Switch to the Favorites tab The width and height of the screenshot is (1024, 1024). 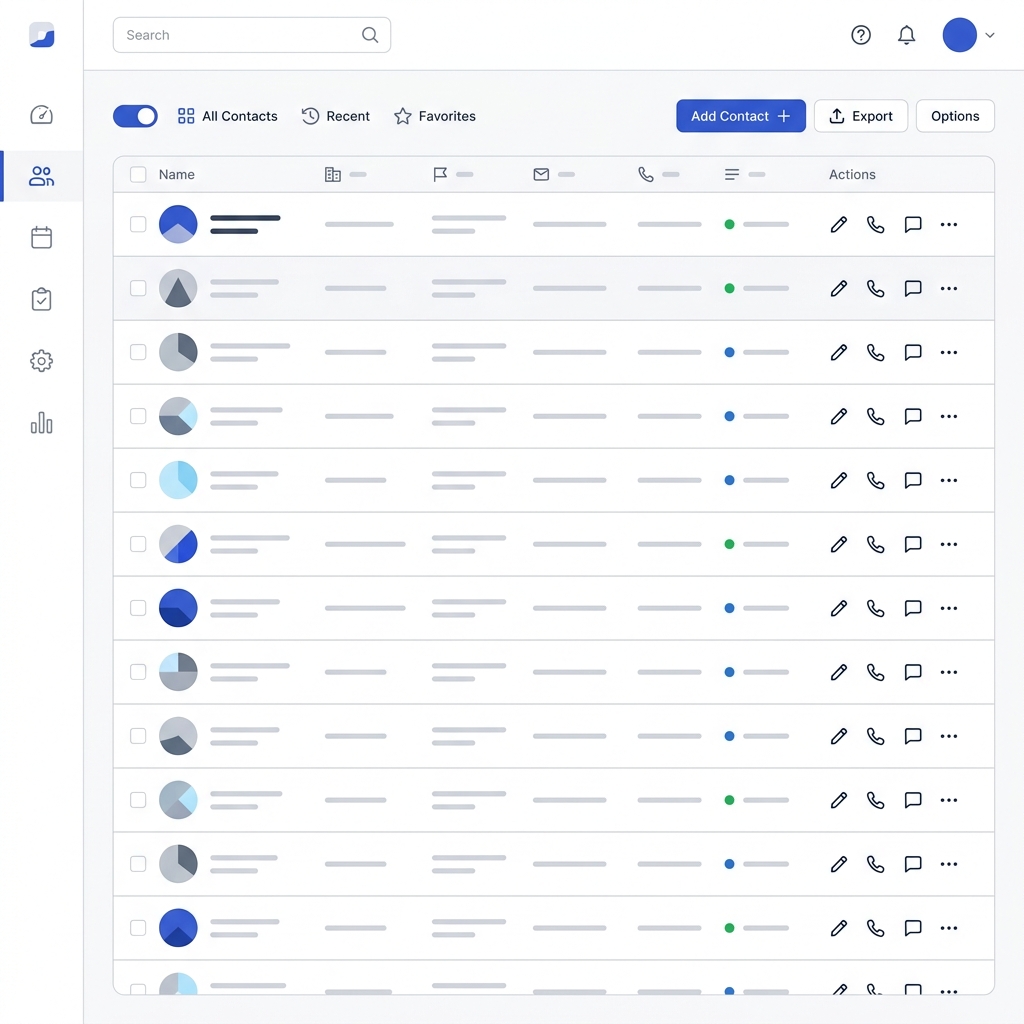point(435,116)
